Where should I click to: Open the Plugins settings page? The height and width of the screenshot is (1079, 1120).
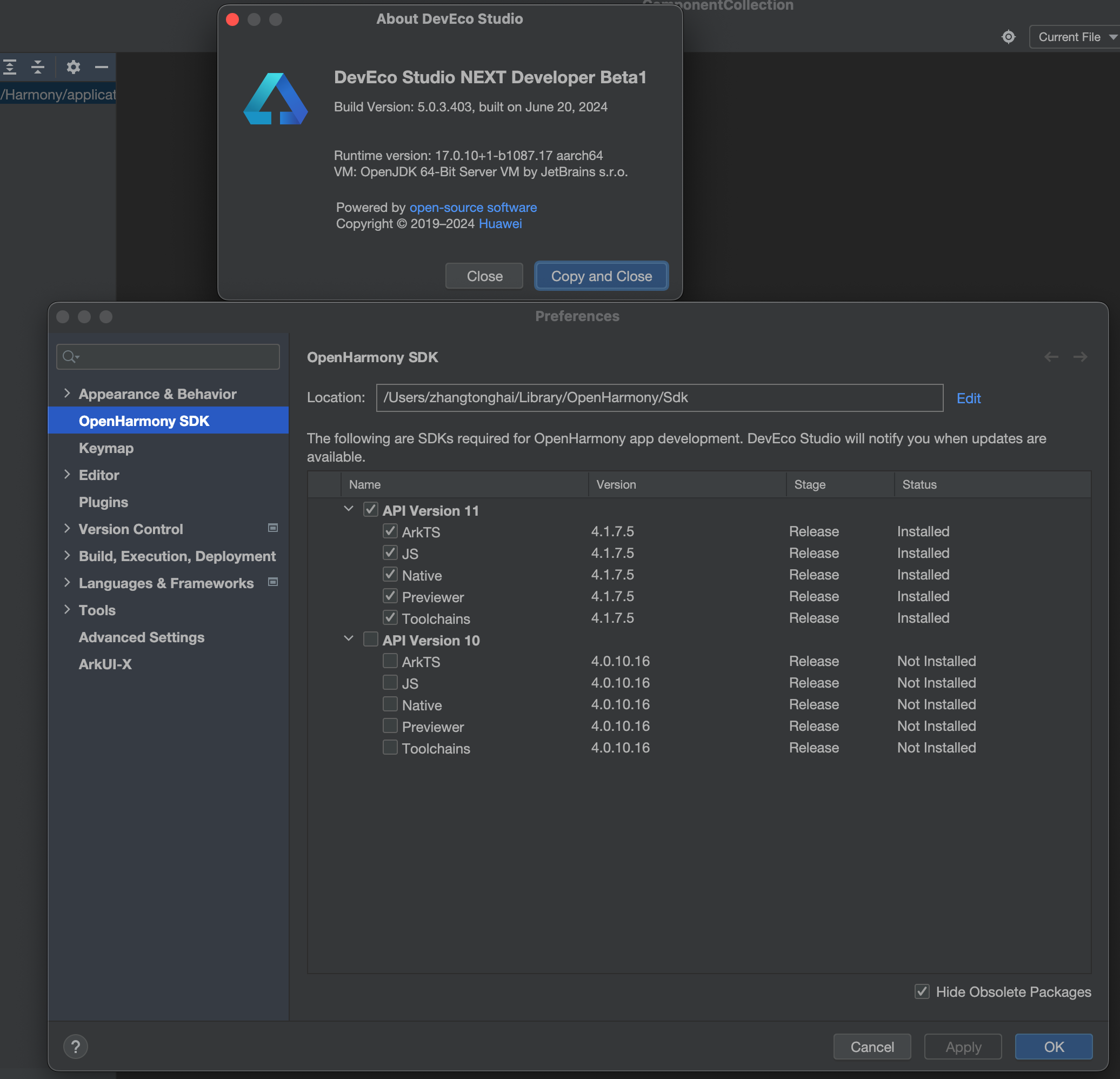click(103, 502)
